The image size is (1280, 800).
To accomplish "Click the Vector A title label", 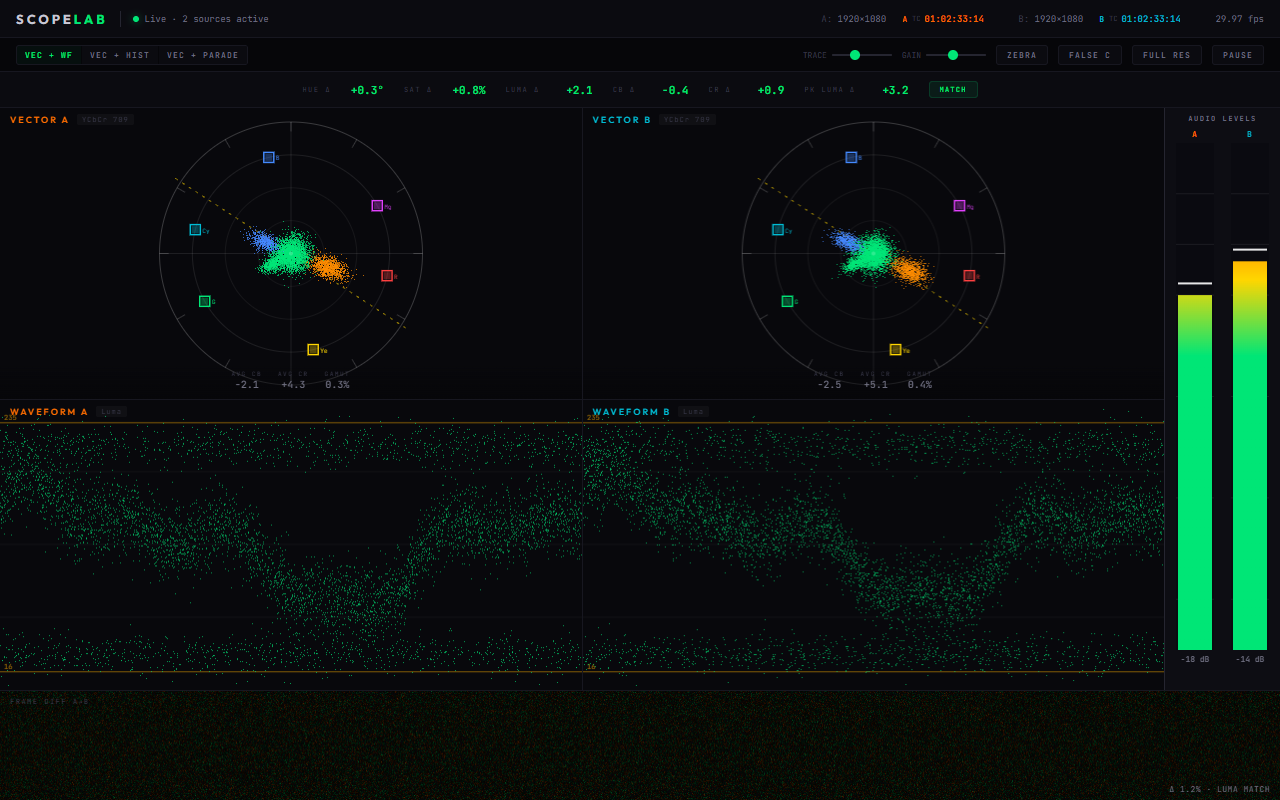I will tap(40, 120).
